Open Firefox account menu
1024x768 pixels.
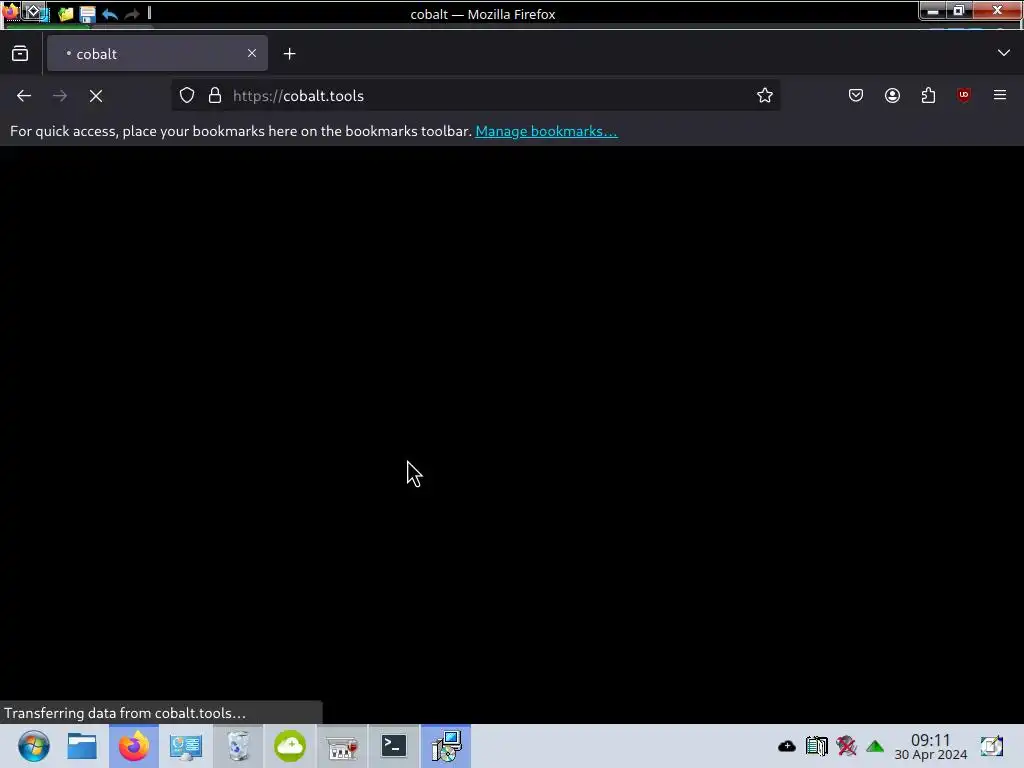[892, 95]
